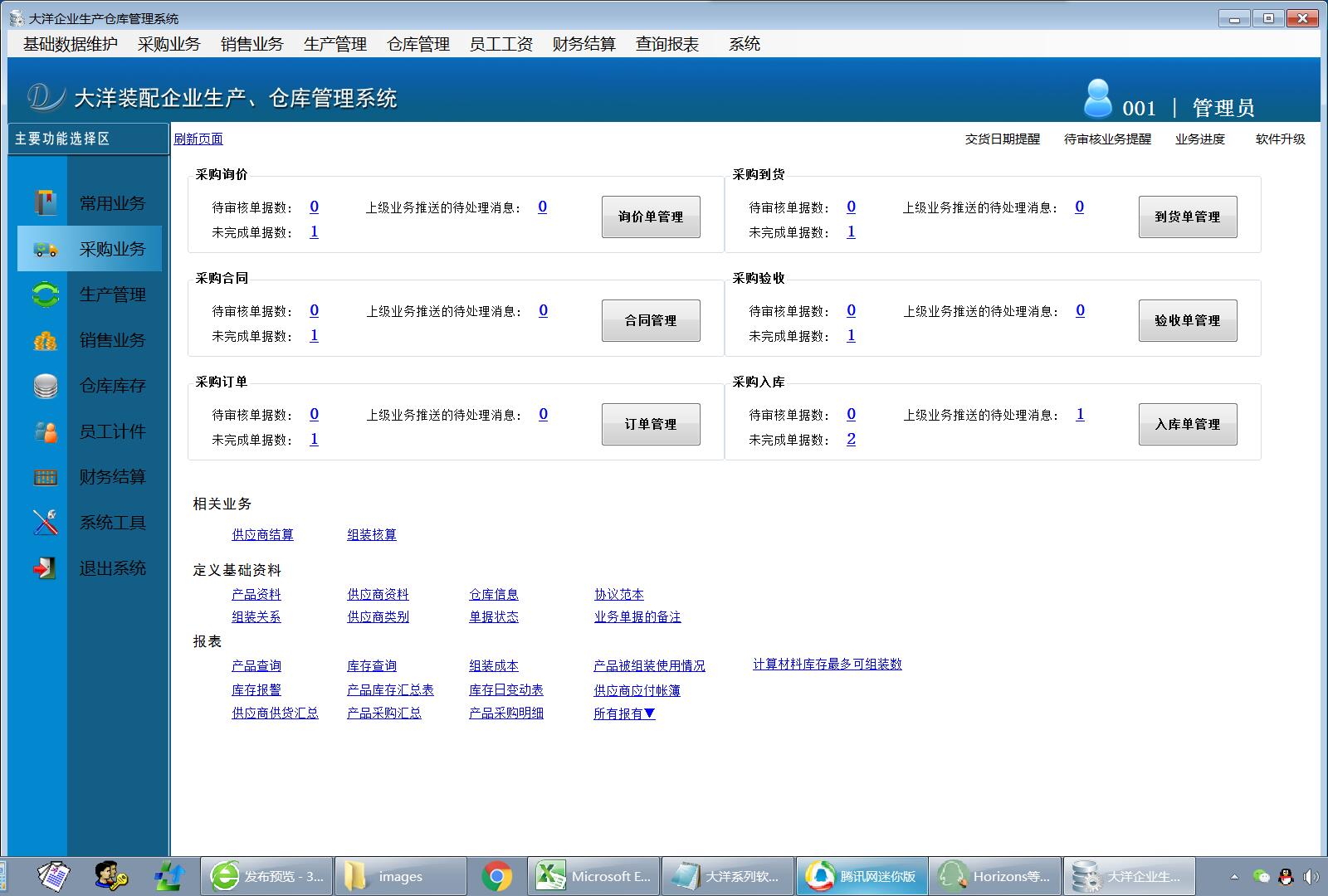The image size is (1328, 896).
Task: Open 仓库库存 database icon
Action: pos(46,386)
